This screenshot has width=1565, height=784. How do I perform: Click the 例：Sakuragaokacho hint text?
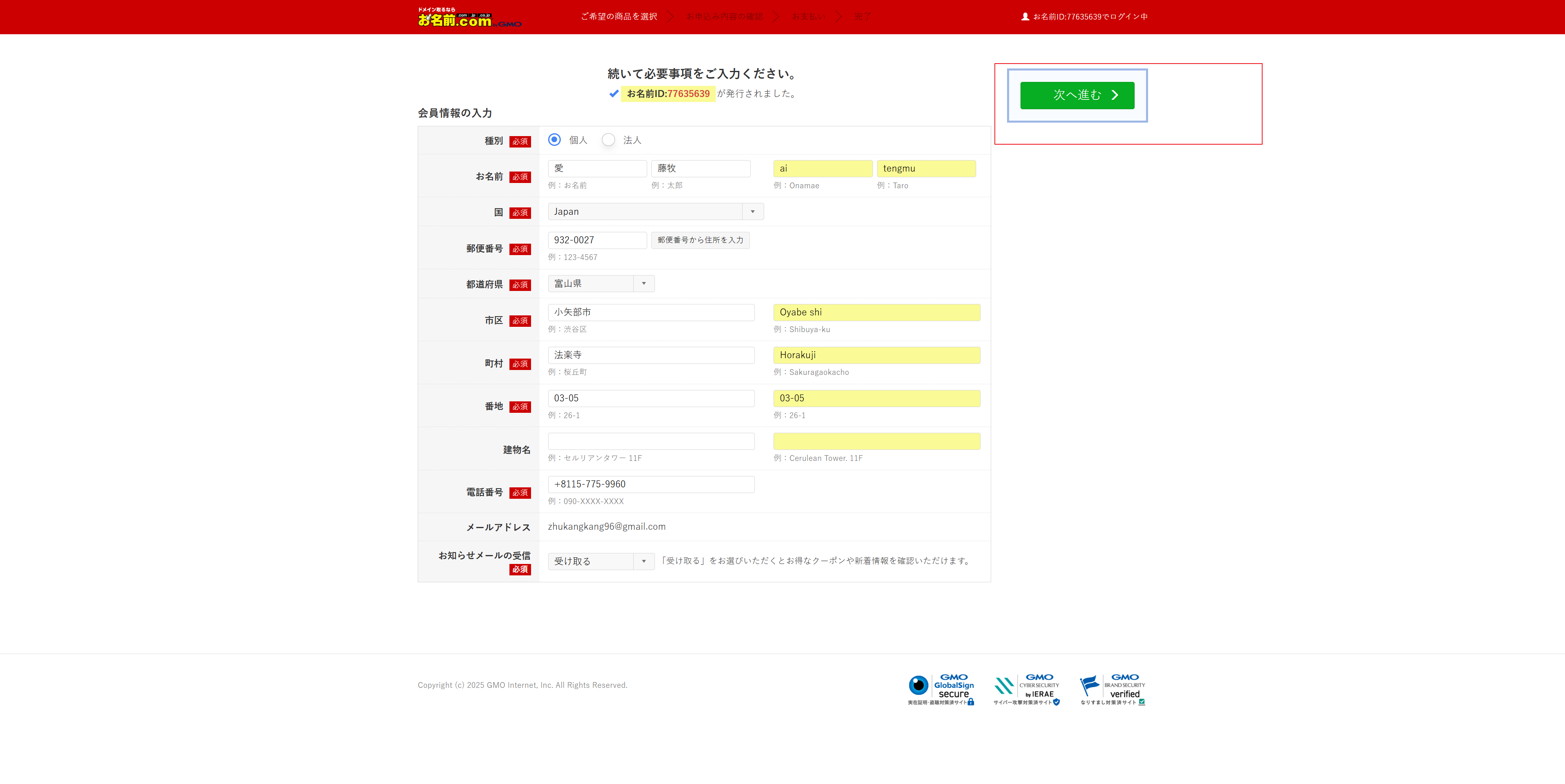click(x=811, y=372)
